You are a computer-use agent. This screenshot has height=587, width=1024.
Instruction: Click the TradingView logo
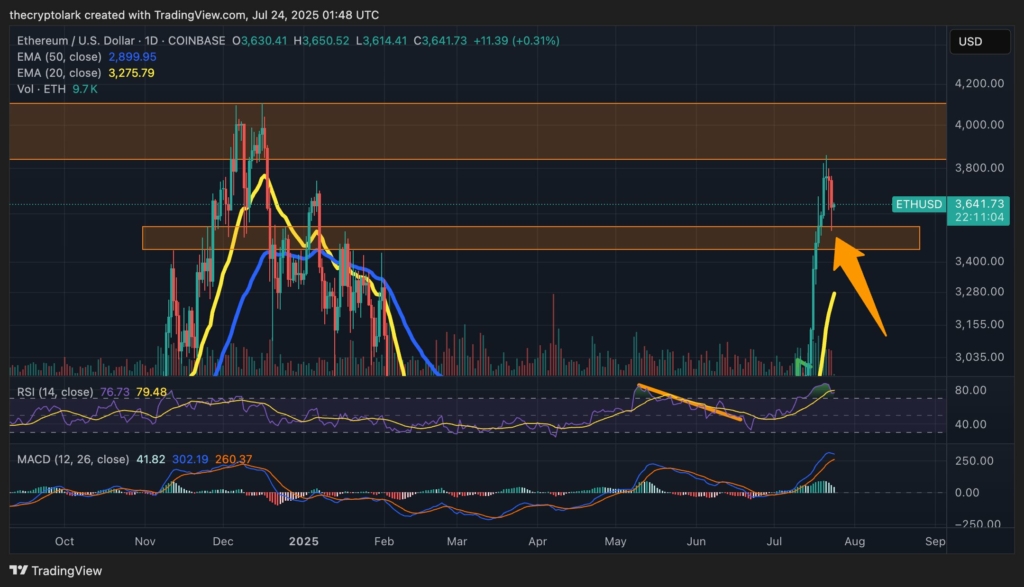click(56, 571)
